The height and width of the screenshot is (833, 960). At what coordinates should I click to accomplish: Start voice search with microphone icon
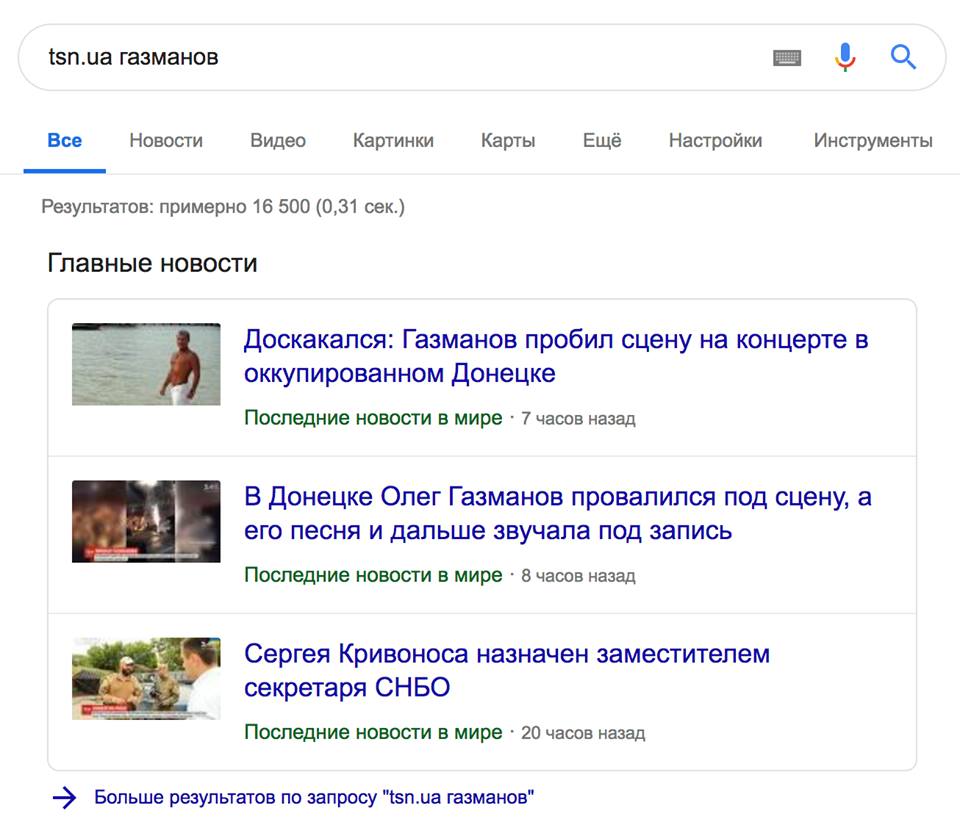(845, 58)
